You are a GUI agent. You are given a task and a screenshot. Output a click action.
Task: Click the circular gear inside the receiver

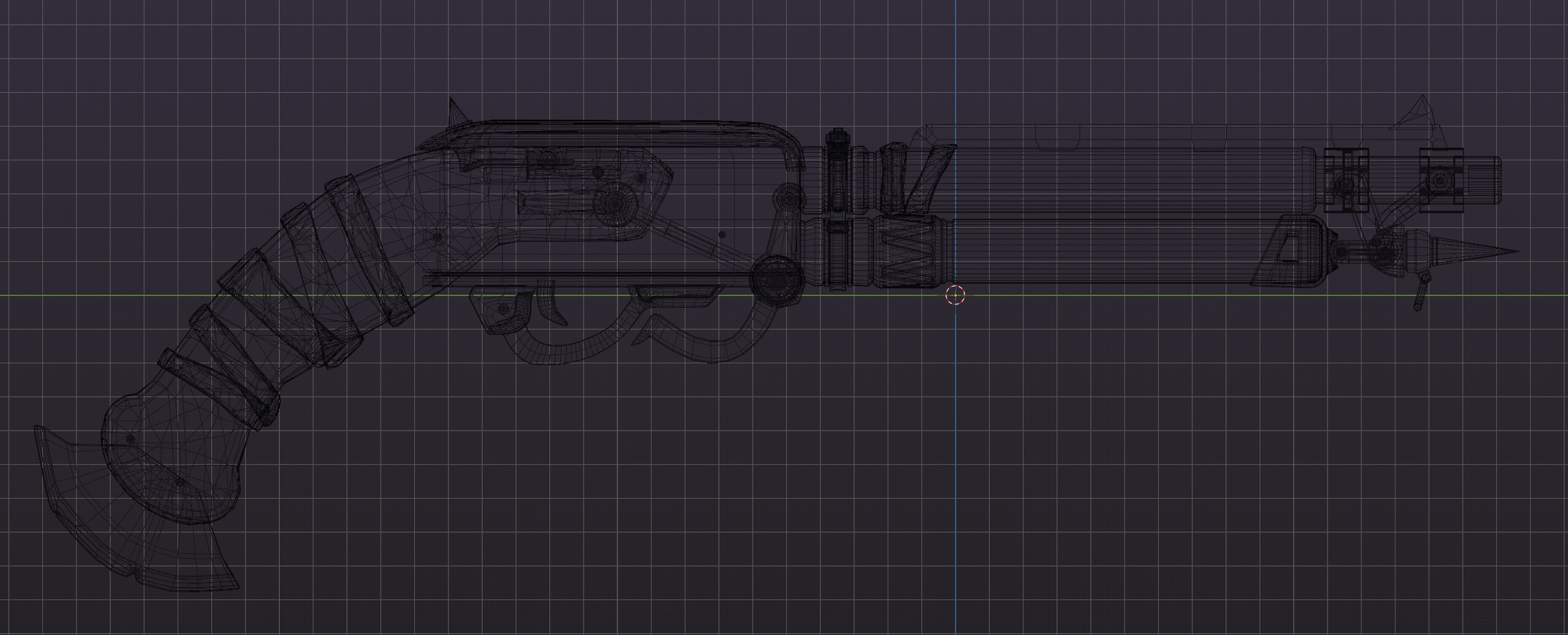pyautogui.click(x=614, y=203)
